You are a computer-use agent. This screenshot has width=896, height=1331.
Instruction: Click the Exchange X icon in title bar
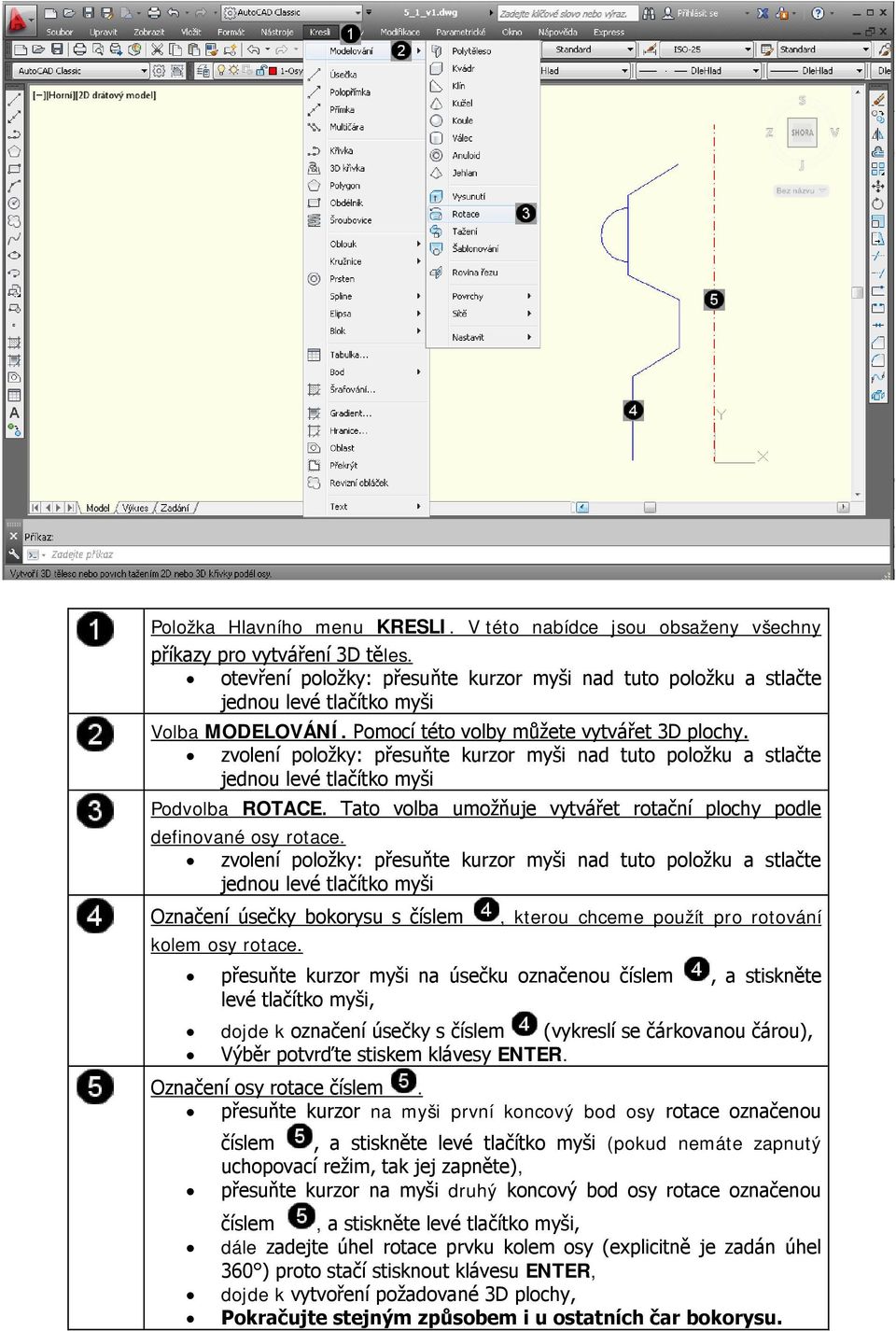pyautogui.click(x=763, y=13)
